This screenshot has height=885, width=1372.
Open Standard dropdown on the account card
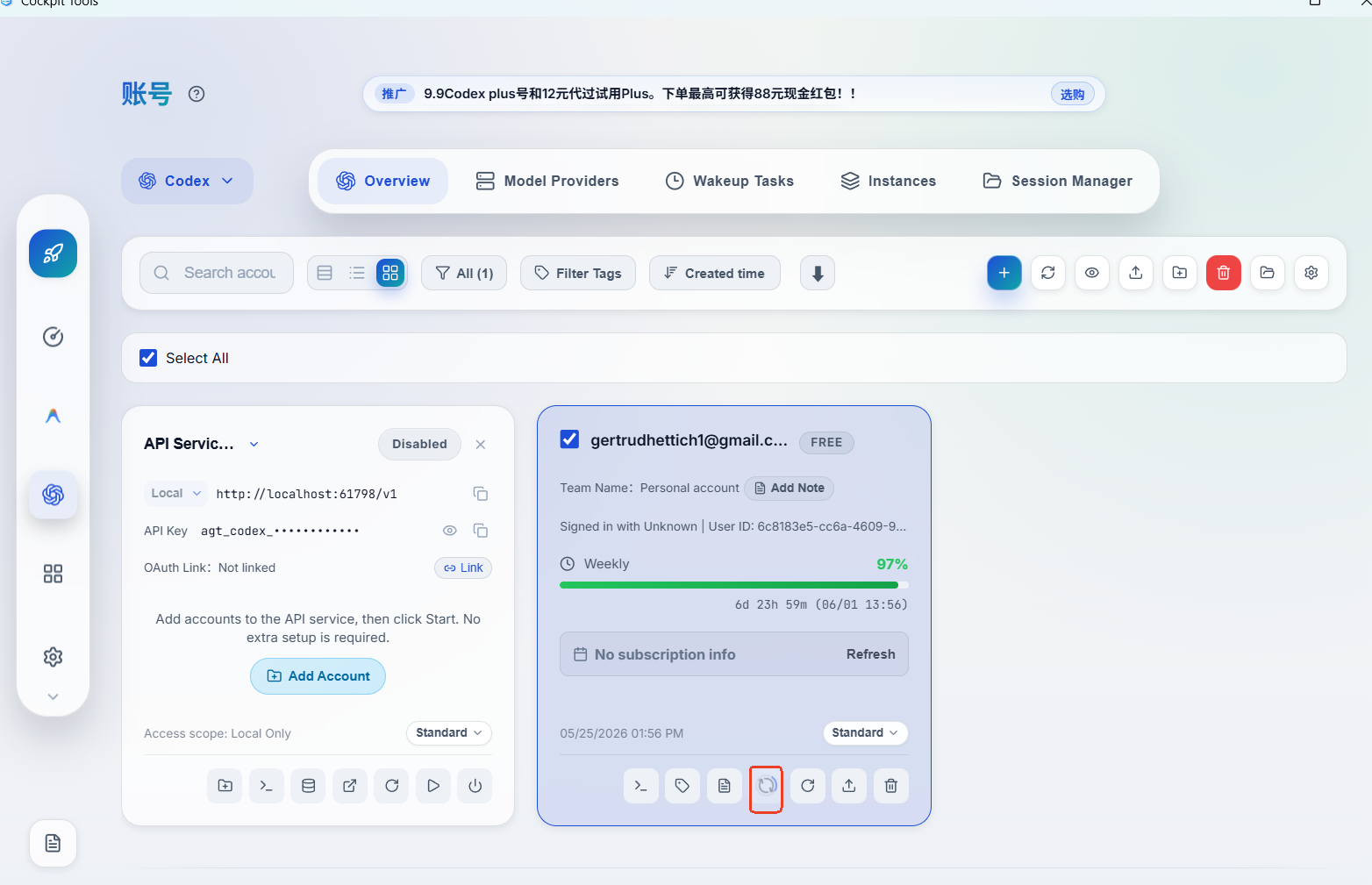(x=865, y=733)
